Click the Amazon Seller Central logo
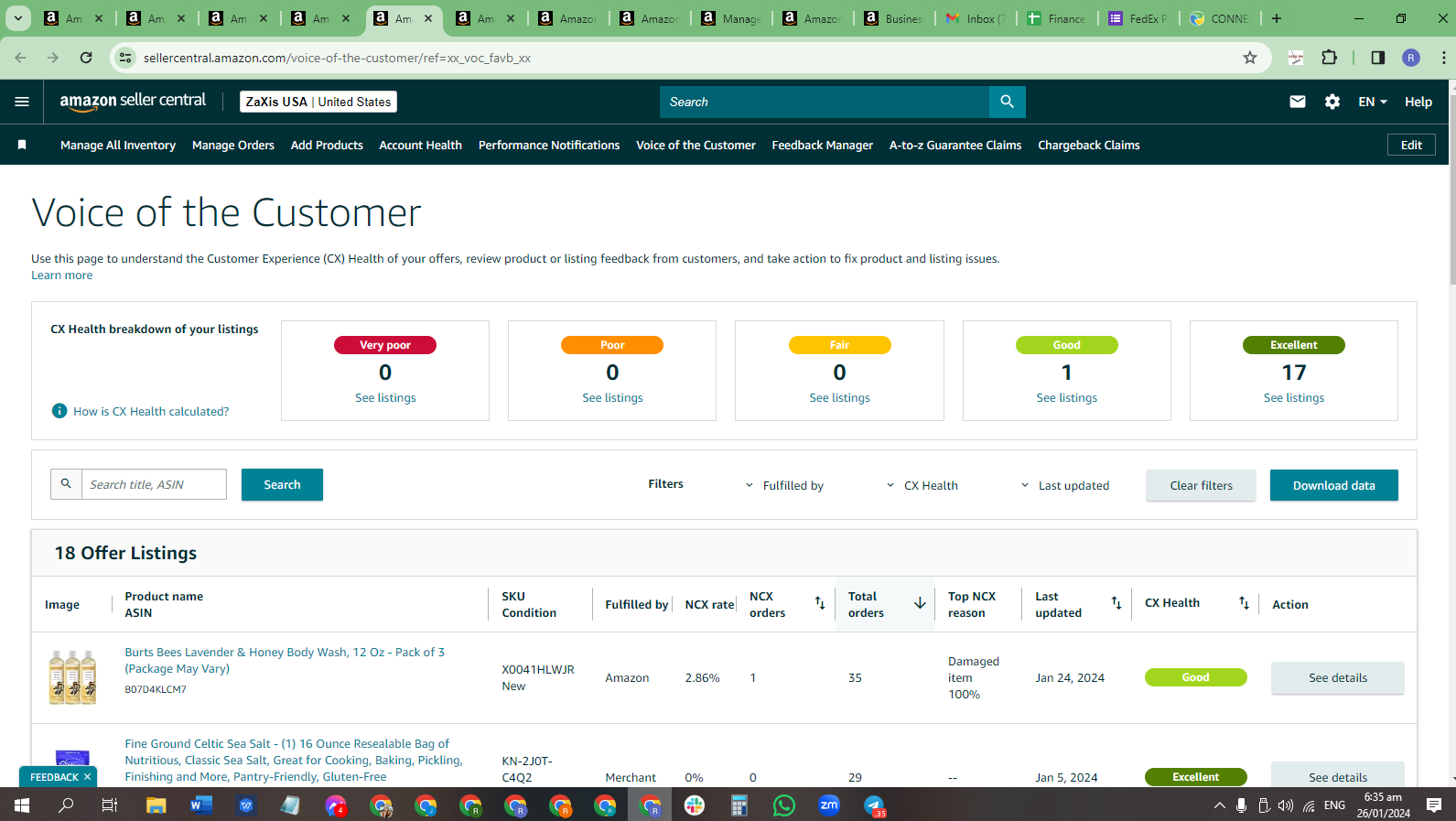This screenshot has height=821, width=1456. tap(133, 102)
